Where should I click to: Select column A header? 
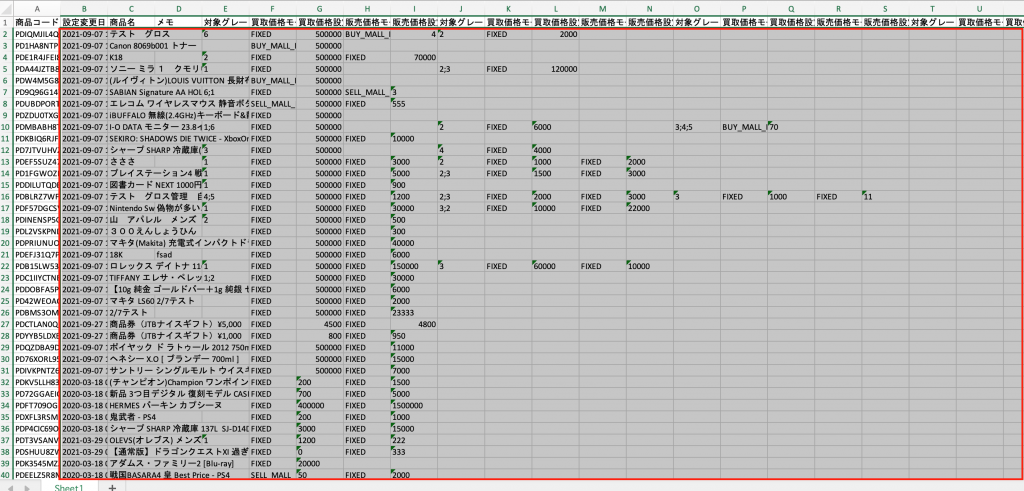tap(37, 9)
